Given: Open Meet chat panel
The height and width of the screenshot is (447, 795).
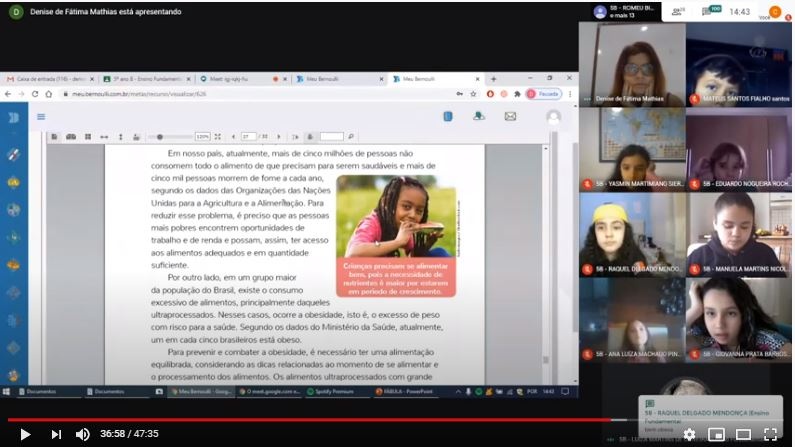Looking at the screenshot, I should coord(711,11).
